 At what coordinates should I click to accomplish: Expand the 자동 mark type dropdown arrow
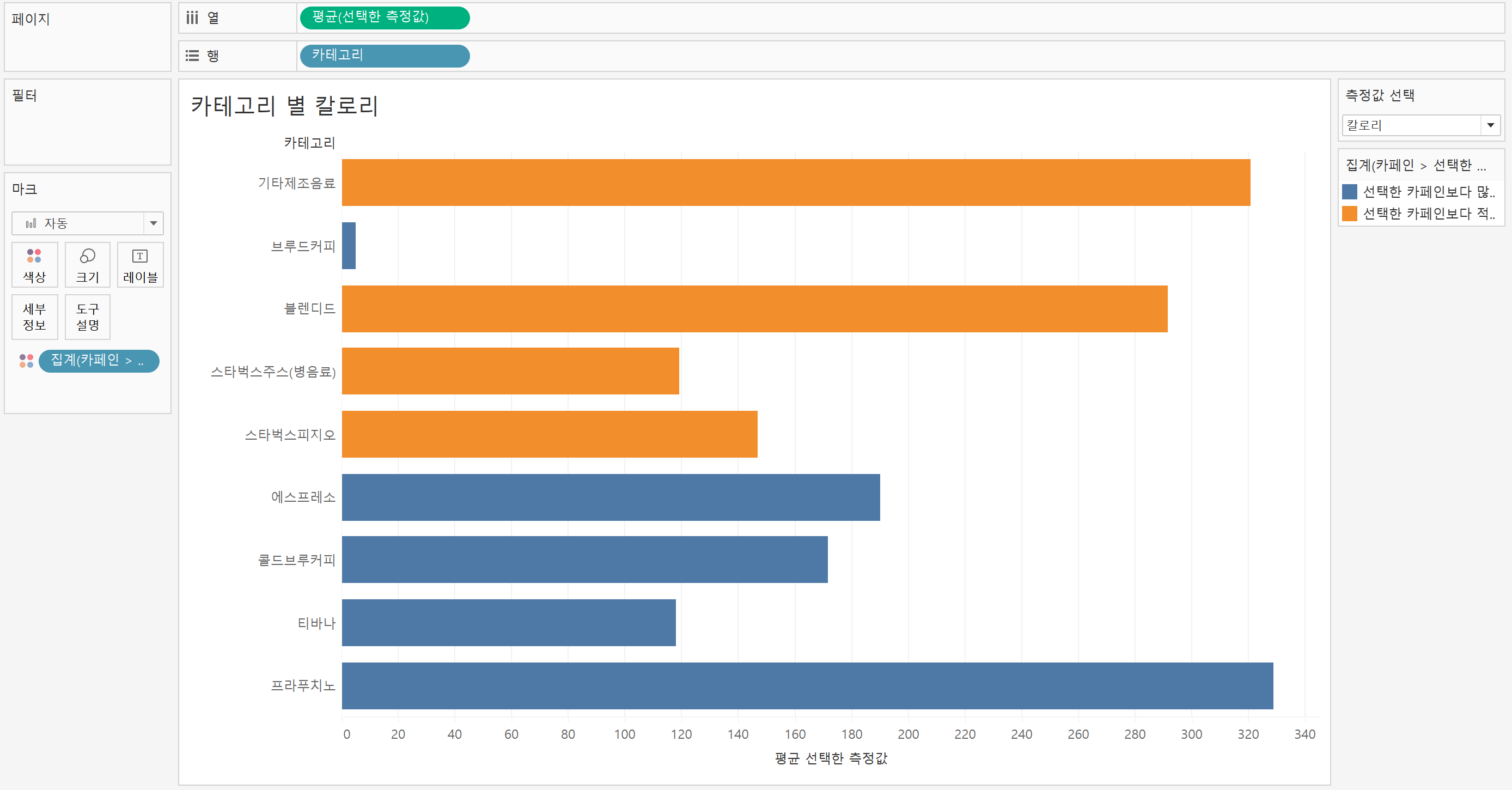153,223
